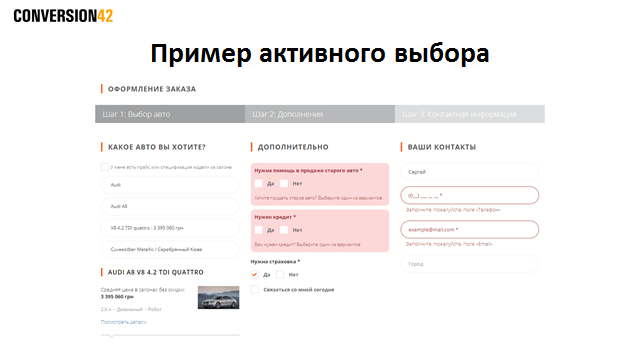Click the price text '3 395 060 грн'
This screenshot has height=360, width=640.
pos(117,297)
